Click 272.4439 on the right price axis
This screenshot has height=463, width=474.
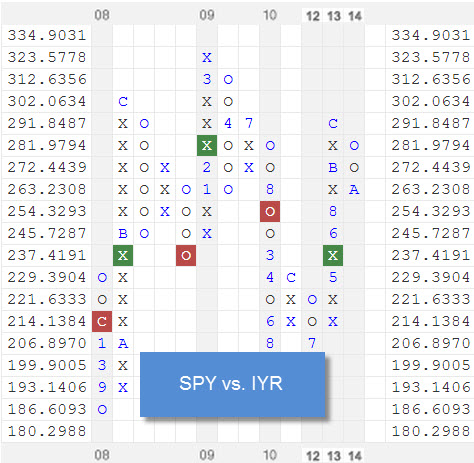tap(431, 167)
